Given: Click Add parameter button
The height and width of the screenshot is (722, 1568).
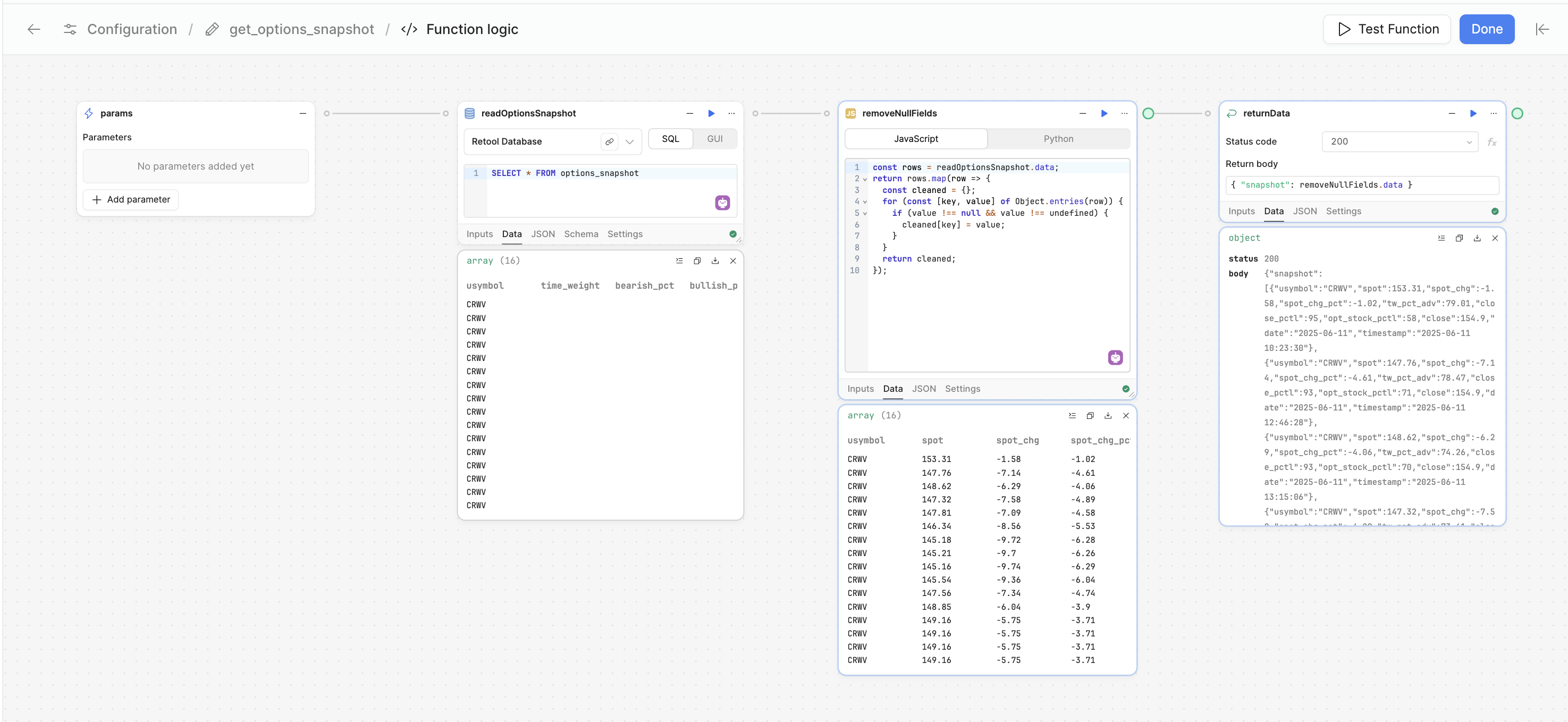Looking at the screenshot, I should tap(131, 200).
